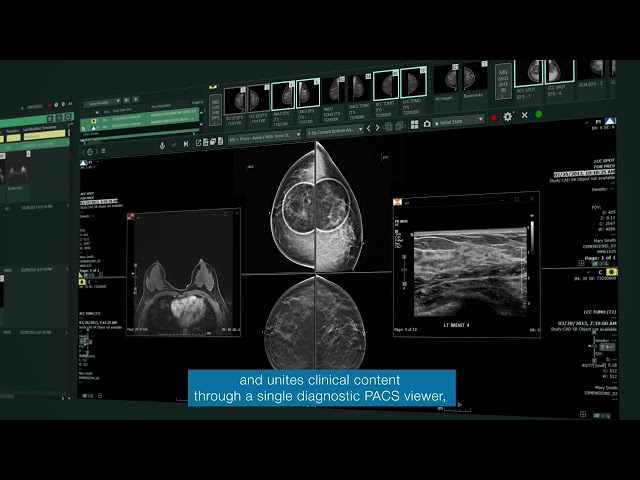Go to next hanging protocol step arrow
Viewport: 640px width, 480px height.
[378, 128]
